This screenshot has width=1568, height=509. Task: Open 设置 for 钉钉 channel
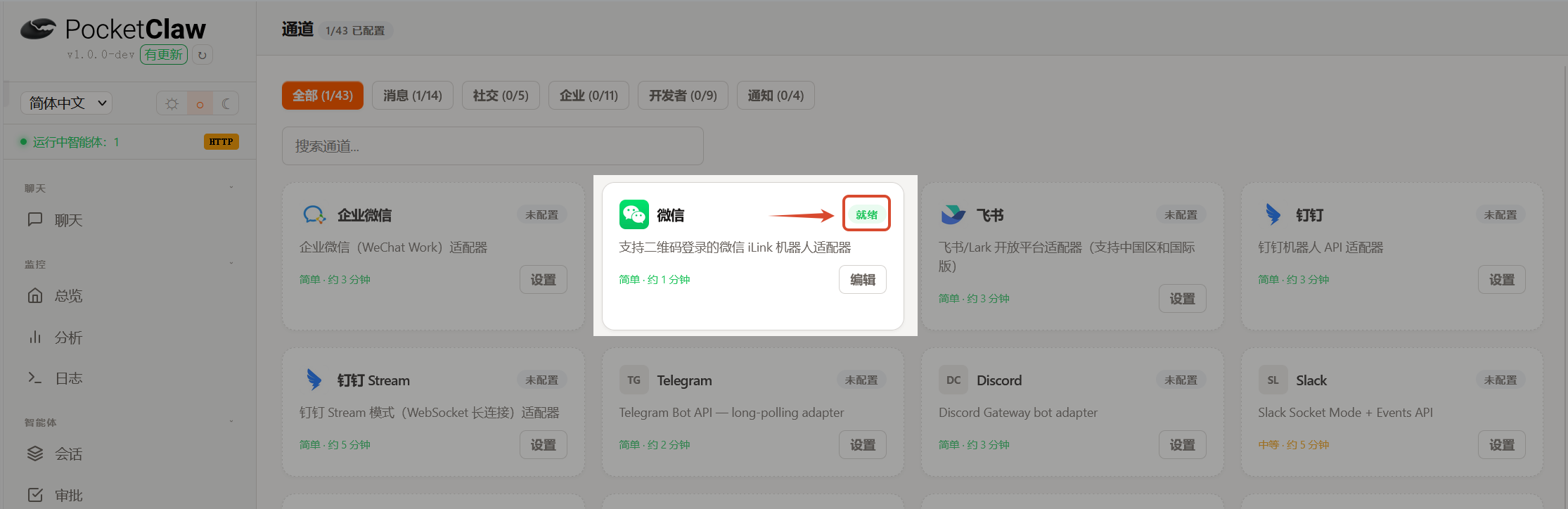pyautogui.click(x=1502, y=280)
